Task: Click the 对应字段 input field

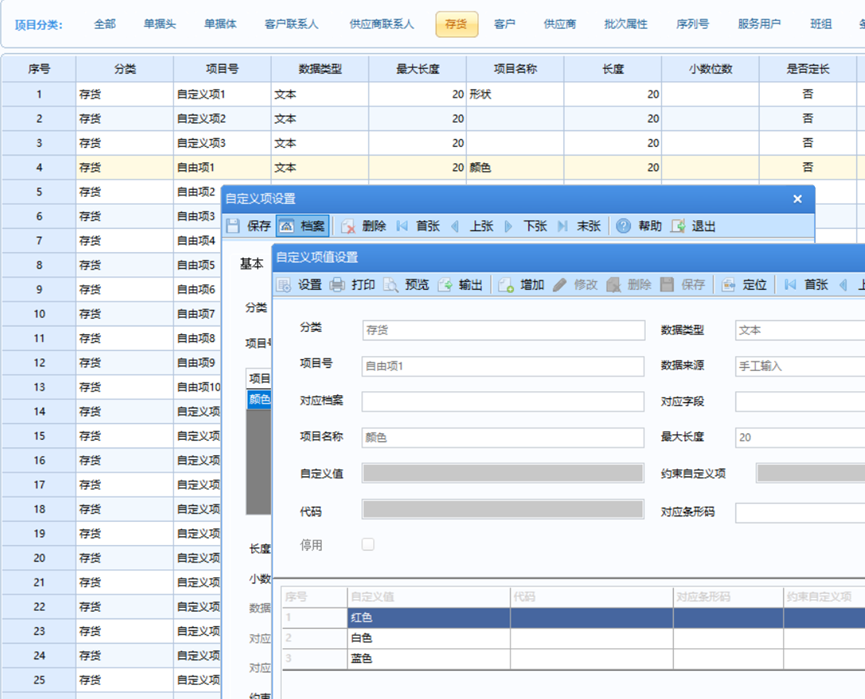Action: click(x=800, y=402)
